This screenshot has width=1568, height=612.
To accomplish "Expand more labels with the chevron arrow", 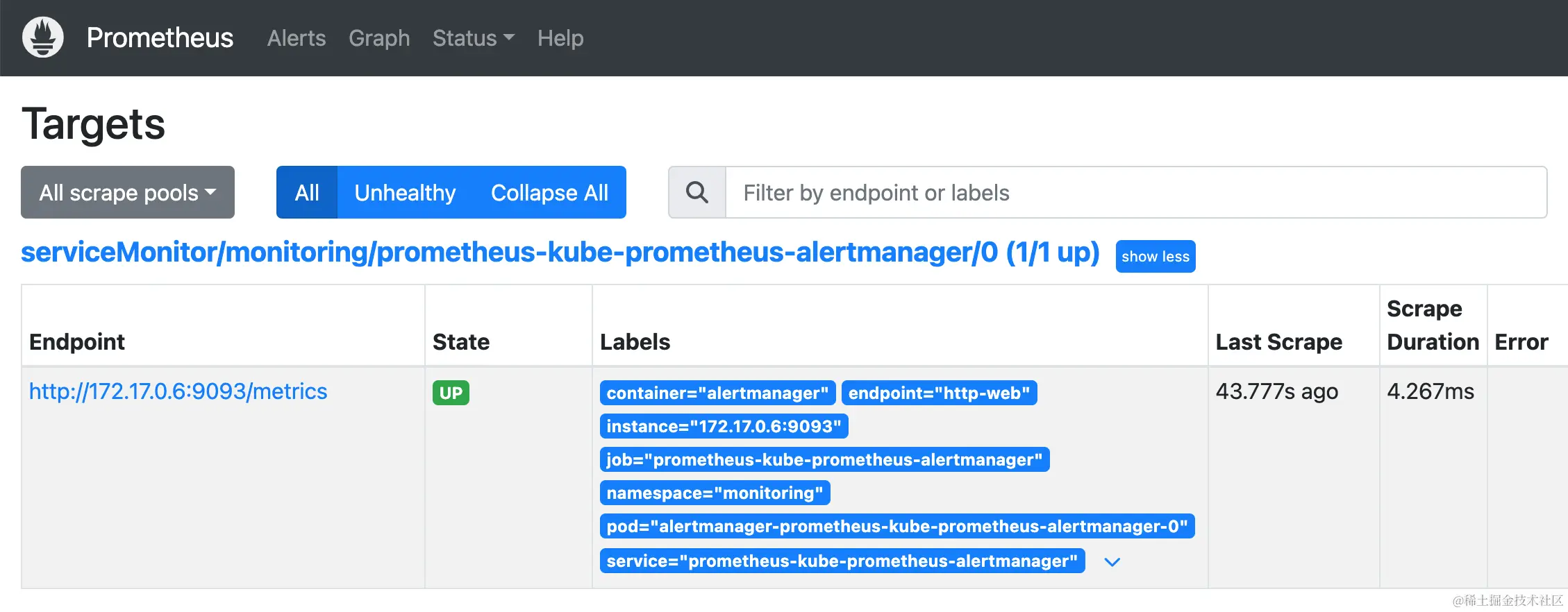I will pyautogui.click(x=1112, y=562).
